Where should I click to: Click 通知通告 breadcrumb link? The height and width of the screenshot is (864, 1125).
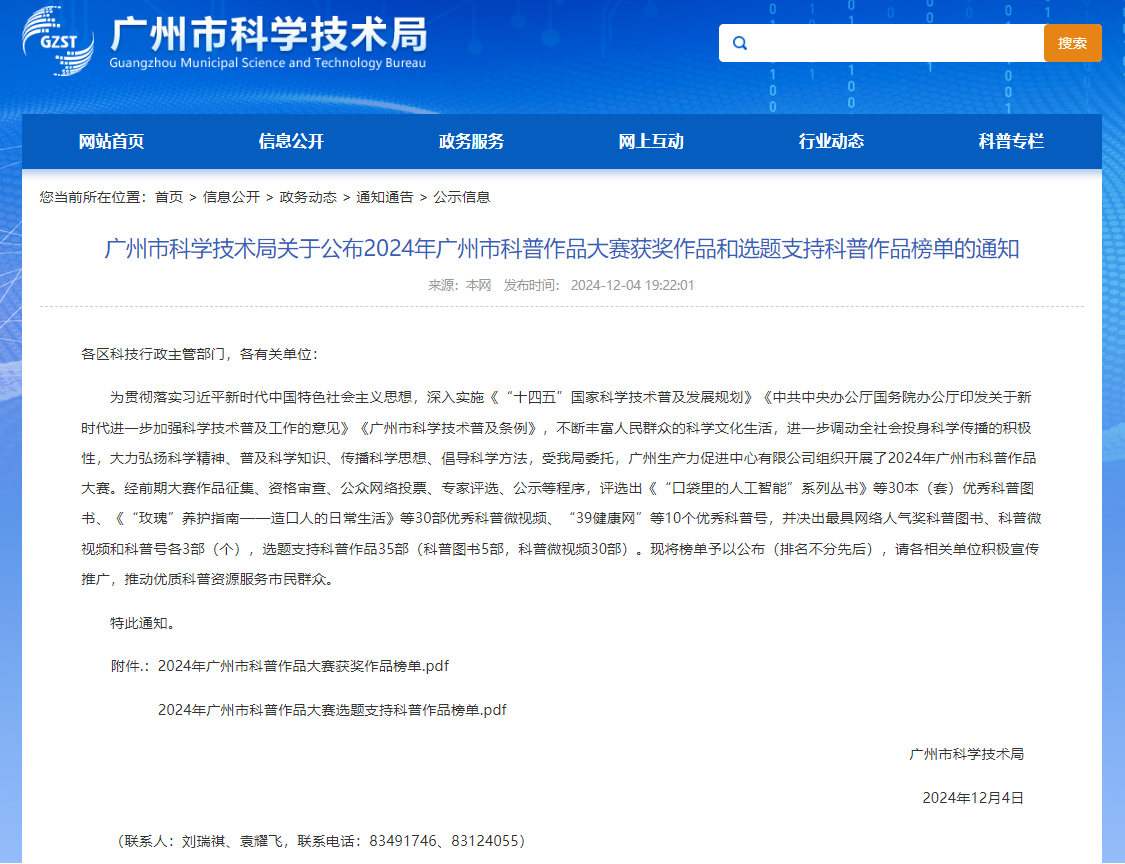385,197
